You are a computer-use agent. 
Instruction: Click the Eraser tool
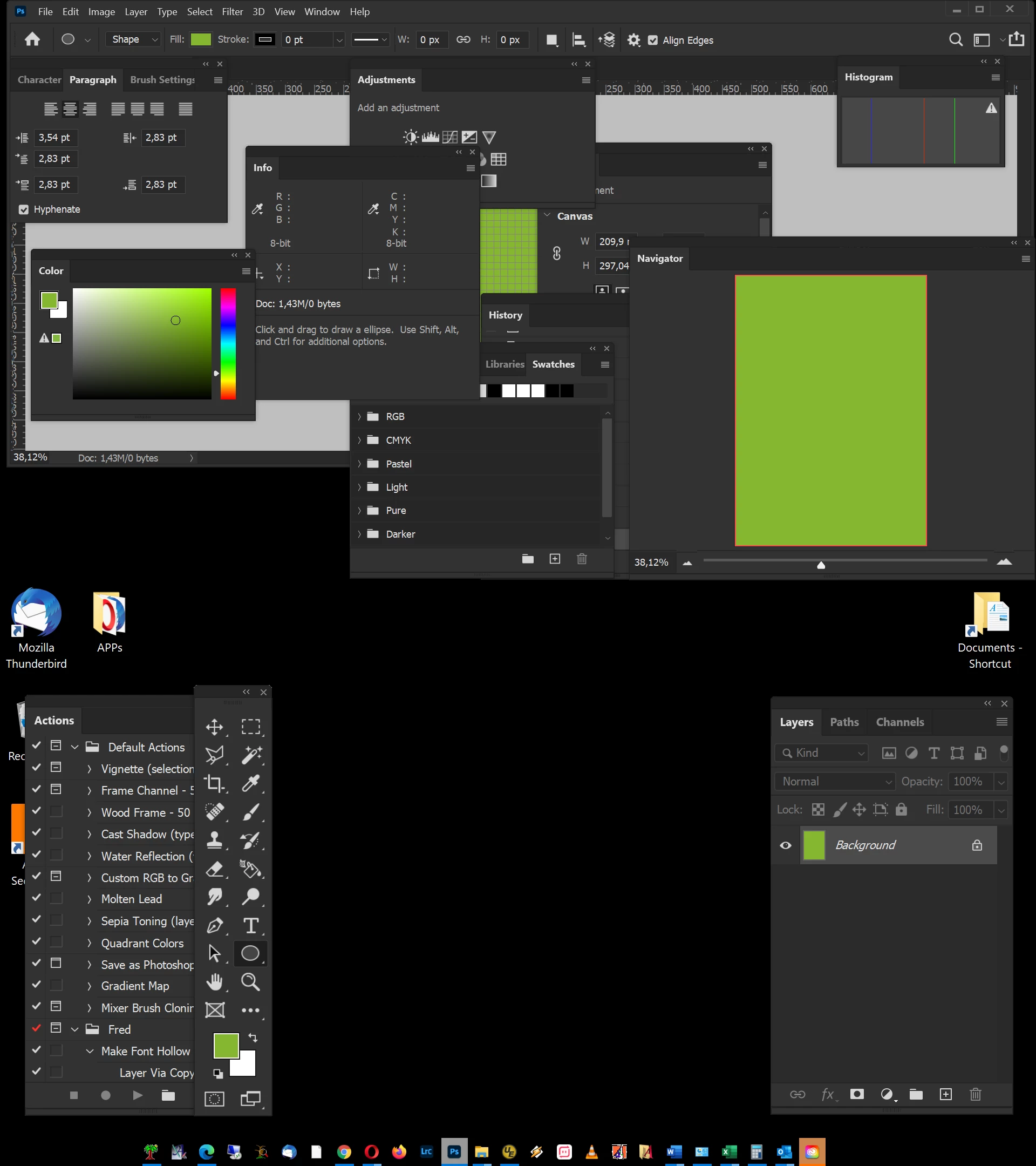[214, 869]
